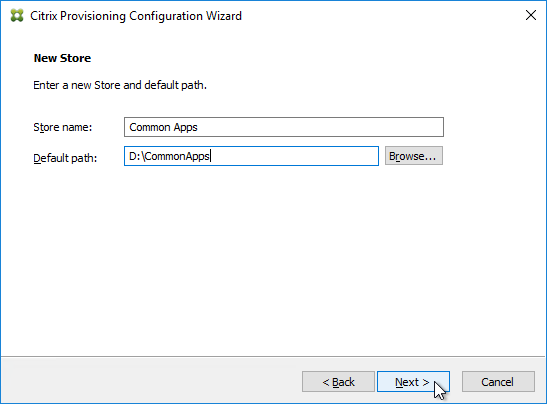Click the 'Enter a new Store and default path.' text
Viewport: 547px width, 404px height.
coord(120,85)
